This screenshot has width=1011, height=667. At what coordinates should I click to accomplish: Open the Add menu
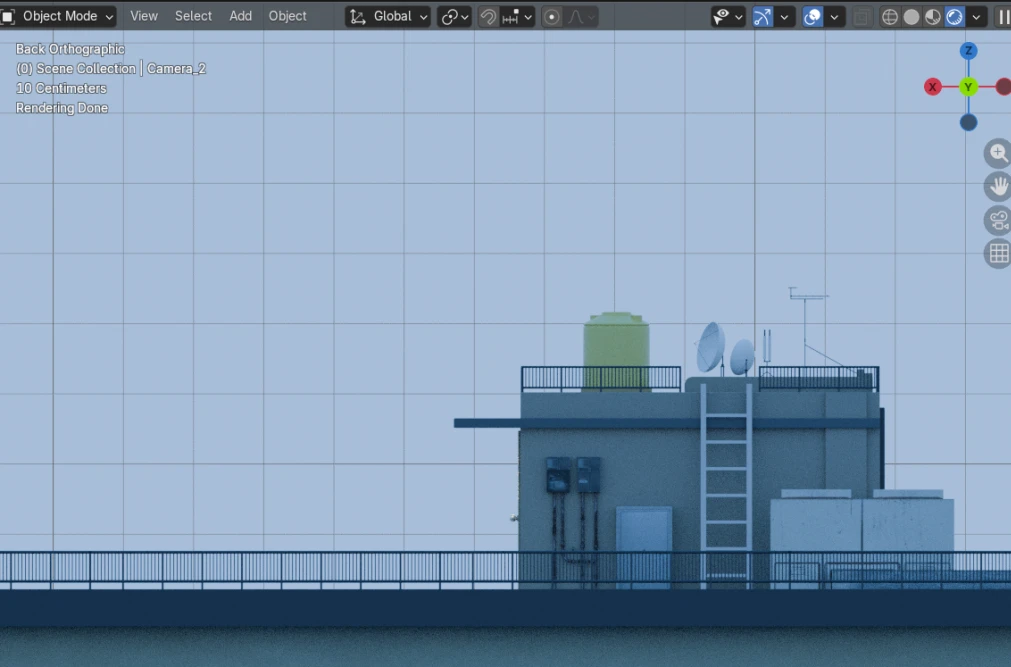coord(240,16)
